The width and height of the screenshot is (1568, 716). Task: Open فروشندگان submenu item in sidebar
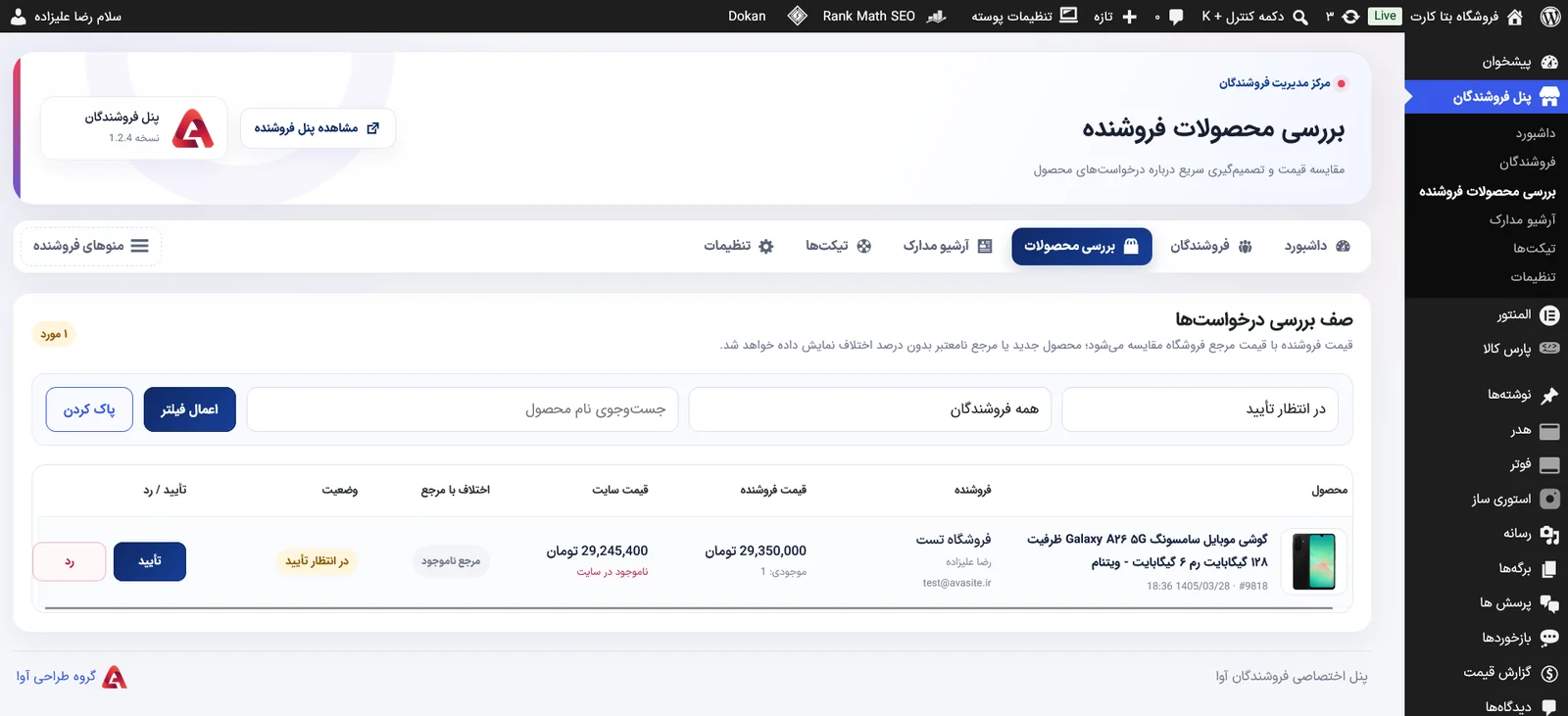click(x=1527, y=162)
